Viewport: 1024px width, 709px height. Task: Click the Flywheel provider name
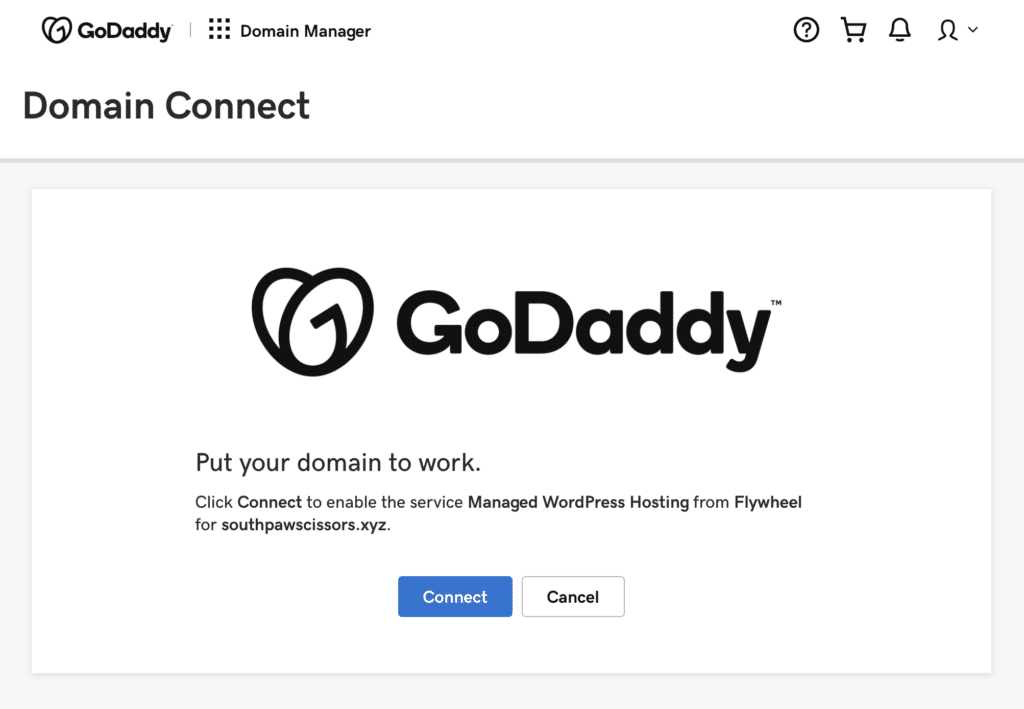point(768,502)
